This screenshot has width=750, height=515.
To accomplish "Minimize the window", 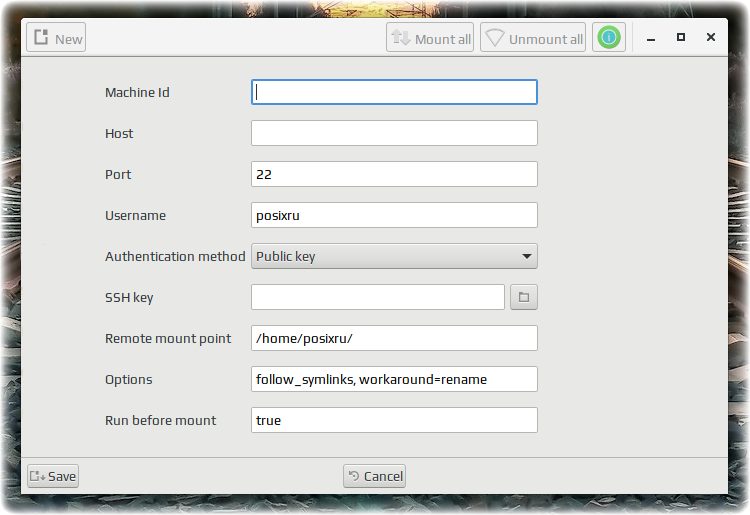I will [651, 38].
